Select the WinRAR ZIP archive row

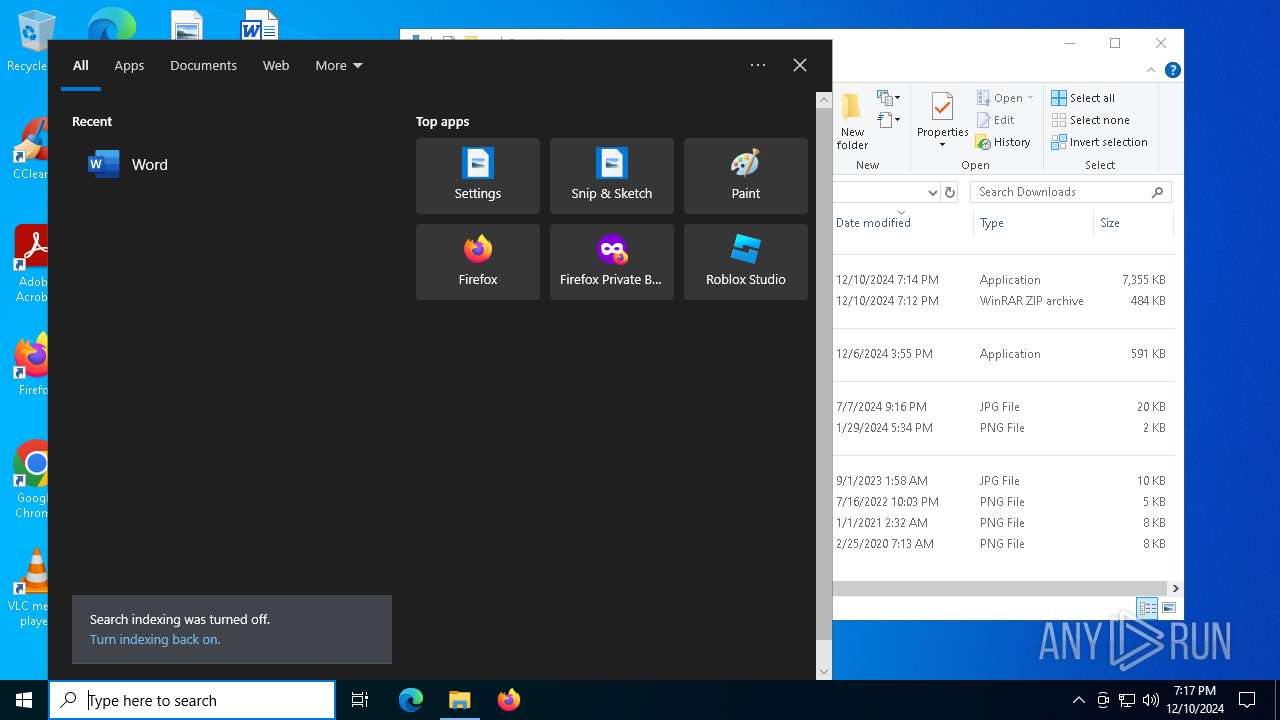(x=1003, y=301)
